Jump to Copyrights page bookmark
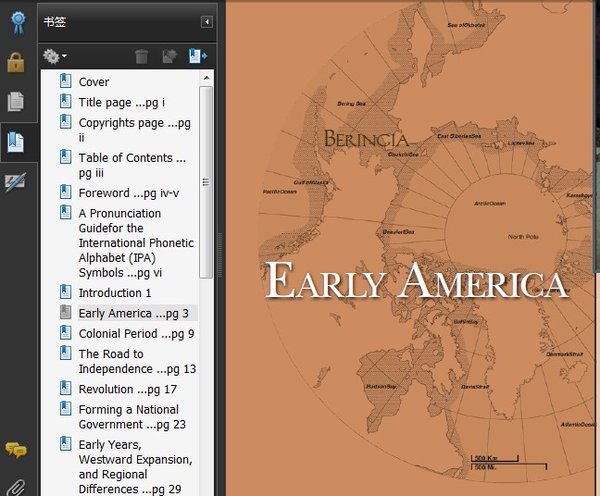Screen dimensions: 600x496 tap(134, 130)
